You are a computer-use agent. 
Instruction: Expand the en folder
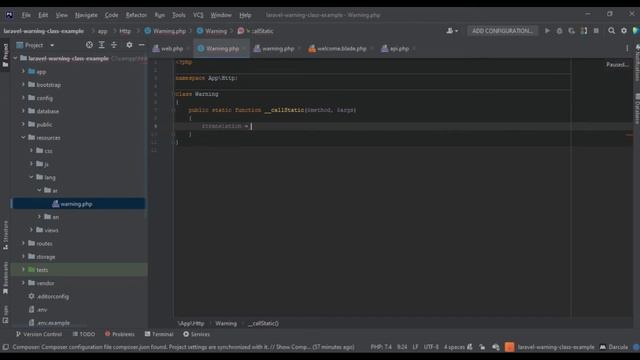pos(40,217)
